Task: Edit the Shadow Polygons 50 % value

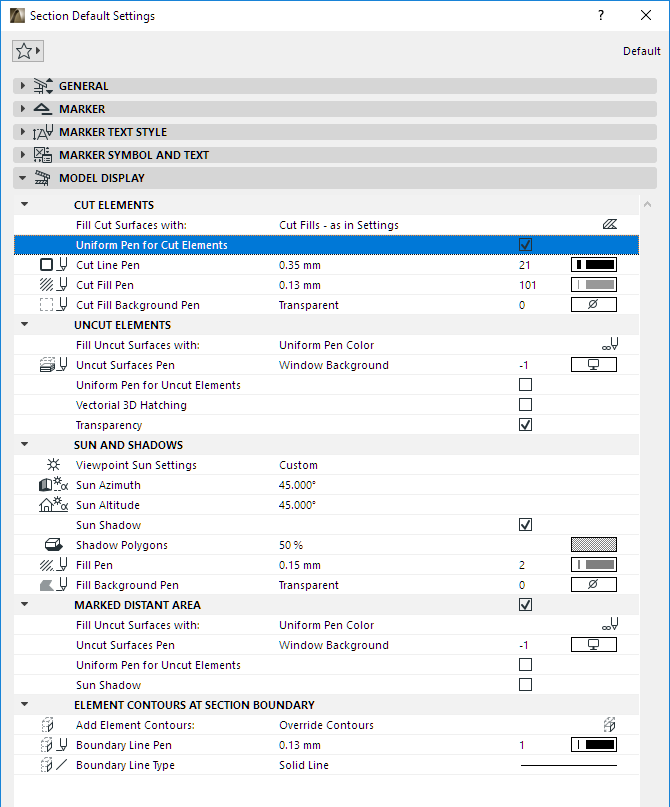Action: [291, 545]
